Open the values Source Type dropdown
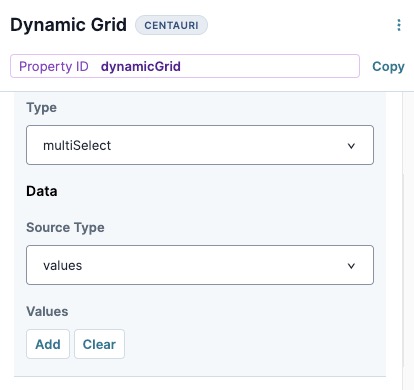Screen dimensions: 414x390 pyautogui.click(x=200, y=265)
